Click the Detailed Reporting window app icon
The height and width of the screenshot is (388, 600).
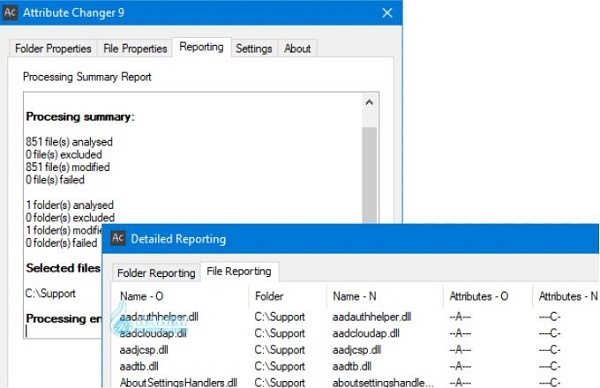pyautogui.click(x=118, y=239)
